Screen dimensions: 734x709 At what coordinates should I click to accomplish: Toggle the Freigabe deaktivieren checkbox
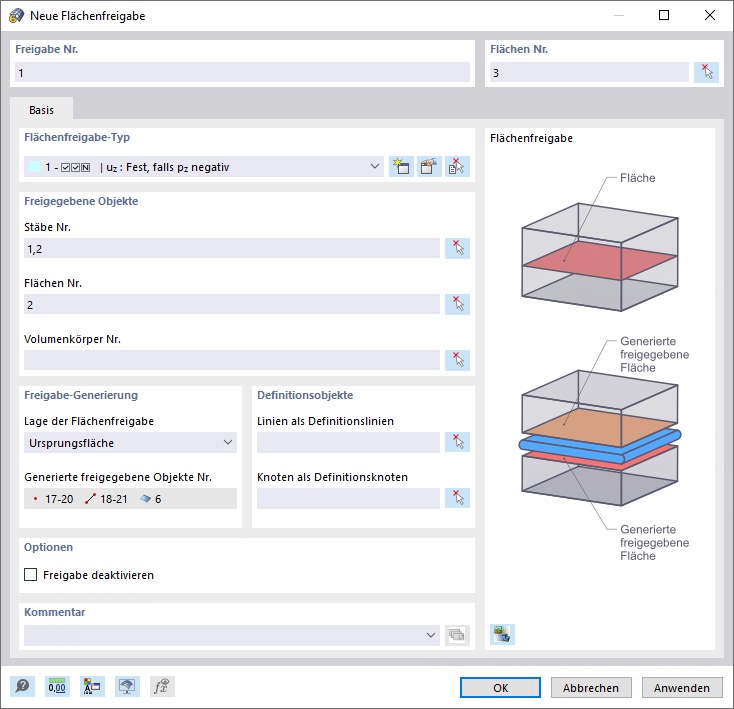[x=30, y=575]
